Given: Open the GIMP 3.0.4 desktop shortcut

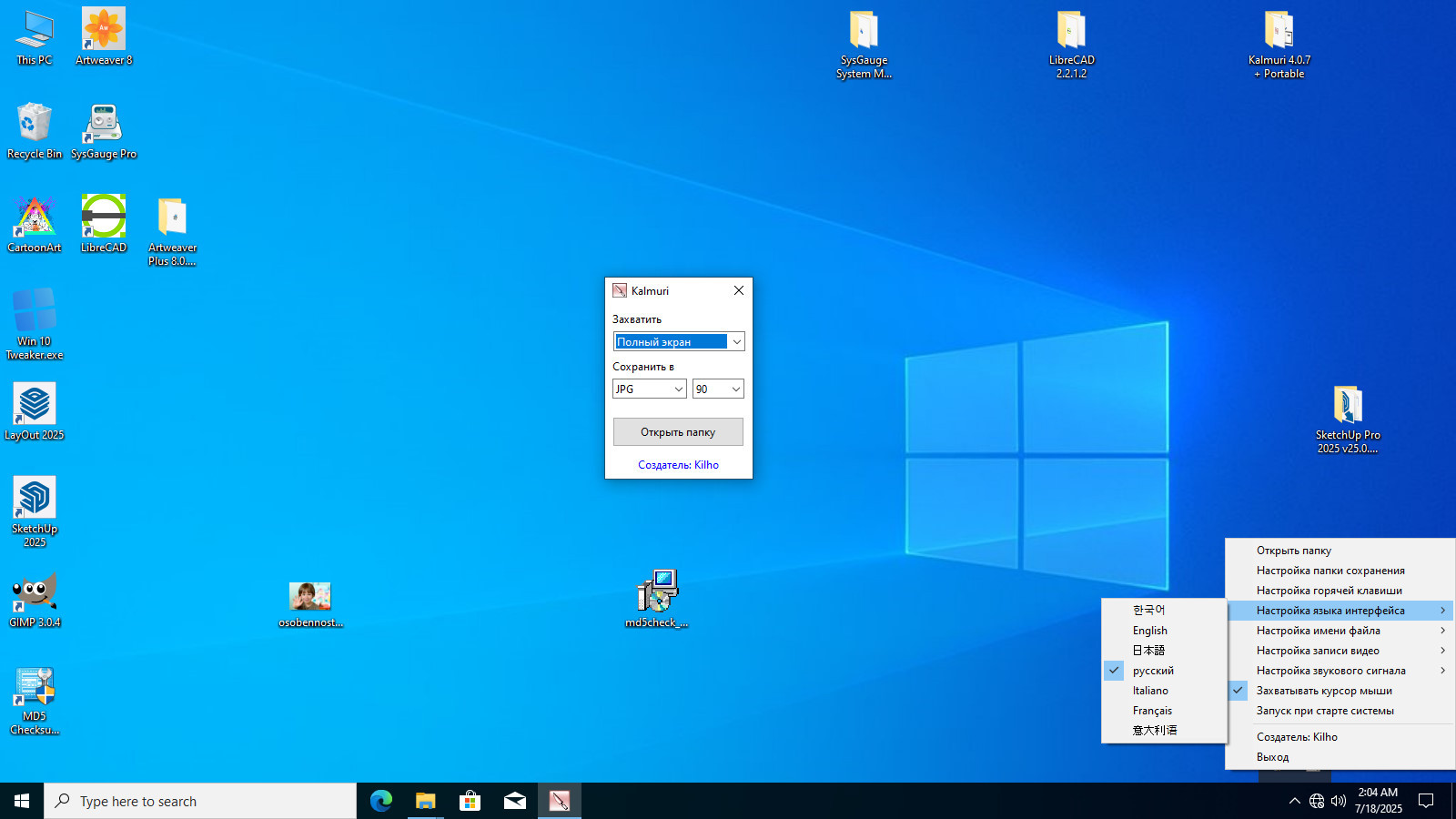Looking at the screenshot, I should coord(35,601).
